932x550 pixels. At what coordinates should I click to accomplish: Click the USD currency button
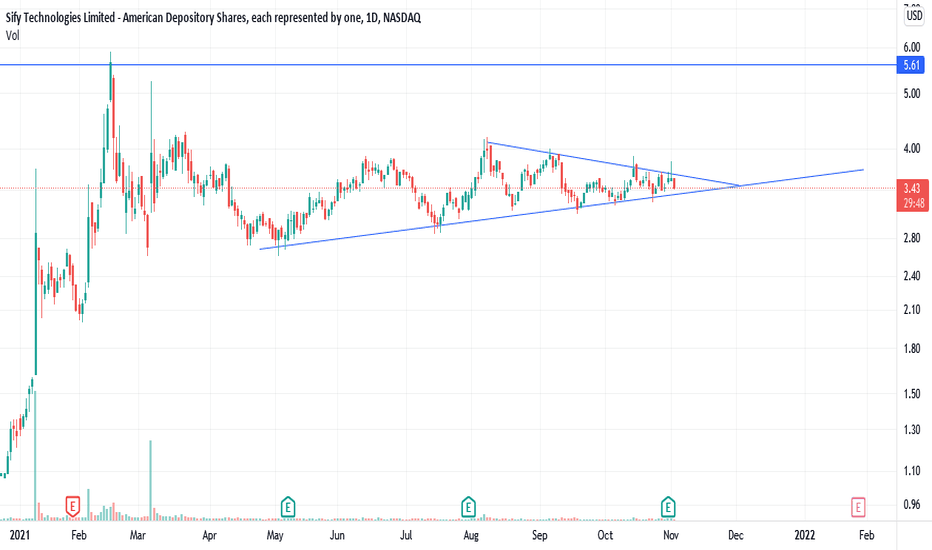coord(914,16)
